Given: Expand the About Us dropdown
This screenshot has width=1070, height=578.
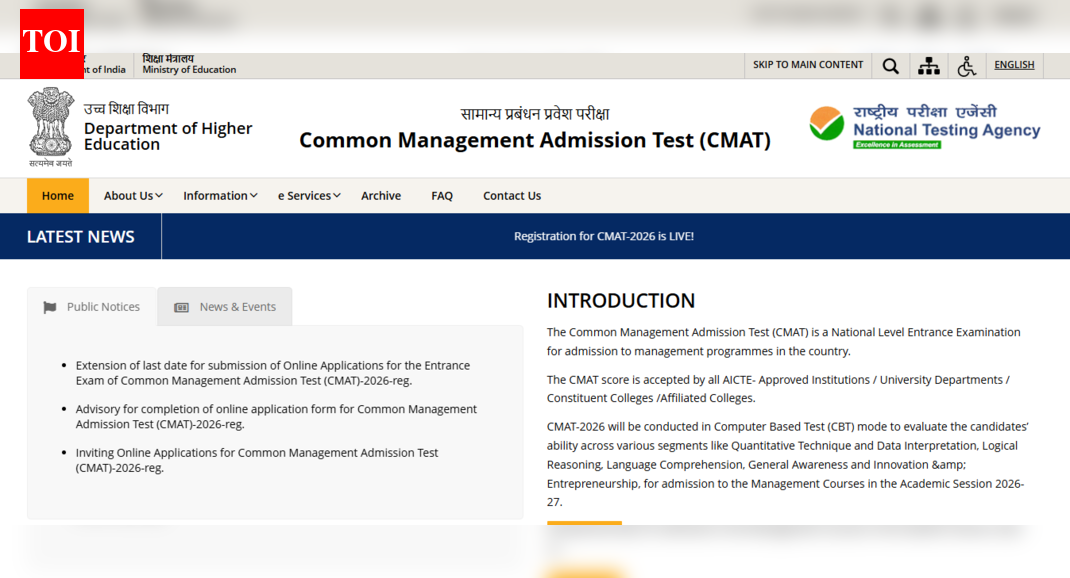Looking at the screenshot, I should click(x=132, y=195).
